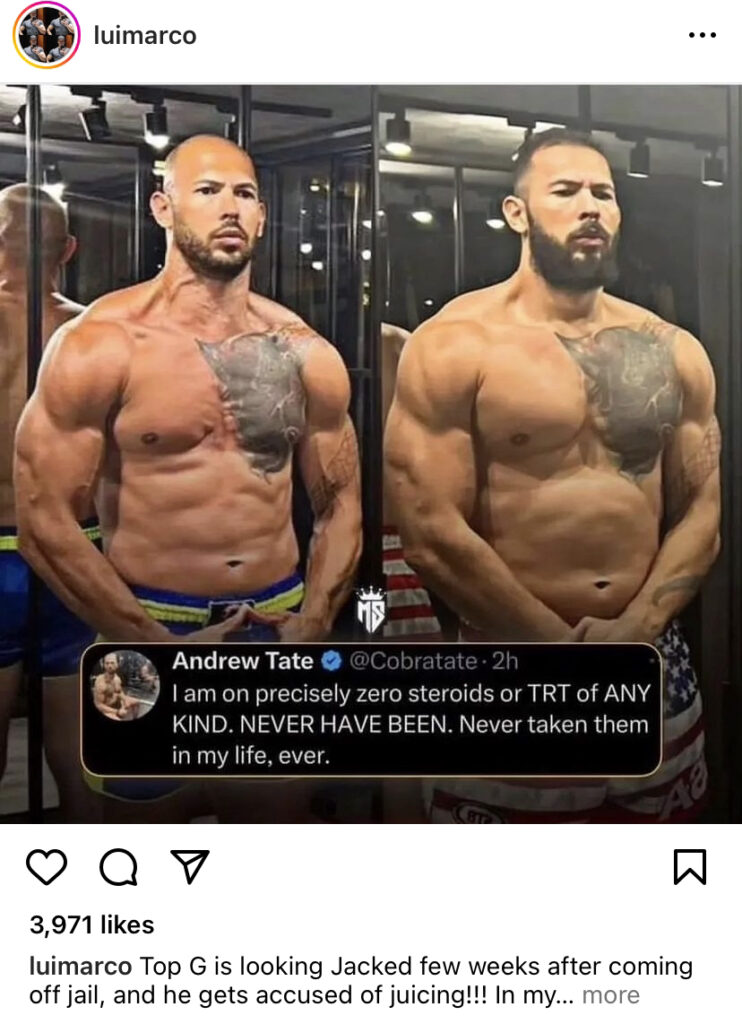Open comments via the speech bubble icon
This screenshot has width=742, height=1024.
[118, 867]
